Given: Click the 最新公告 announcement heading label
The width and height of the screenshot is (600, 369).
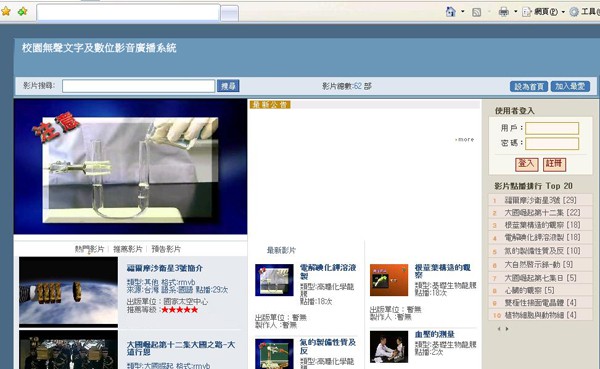Looking at the screenshot, I should pyautogui.click(x=270, y=105).
